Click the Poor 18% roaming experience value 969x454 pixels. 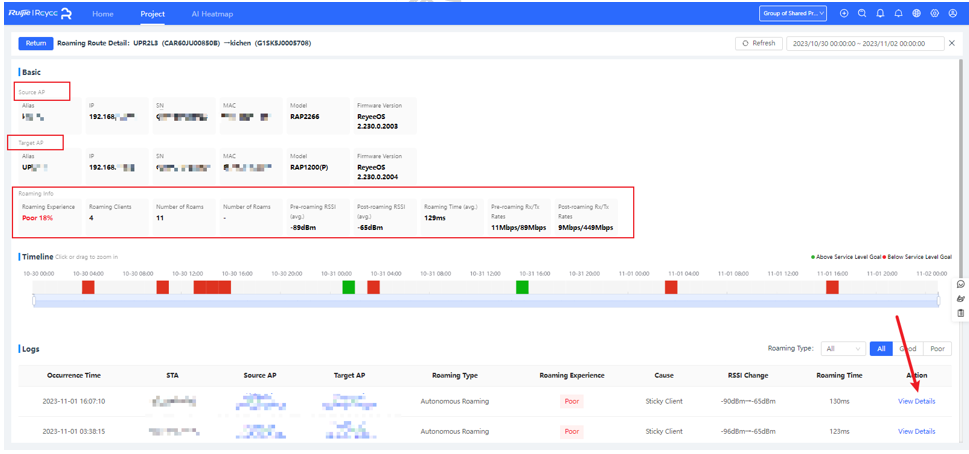pos(39,218)
